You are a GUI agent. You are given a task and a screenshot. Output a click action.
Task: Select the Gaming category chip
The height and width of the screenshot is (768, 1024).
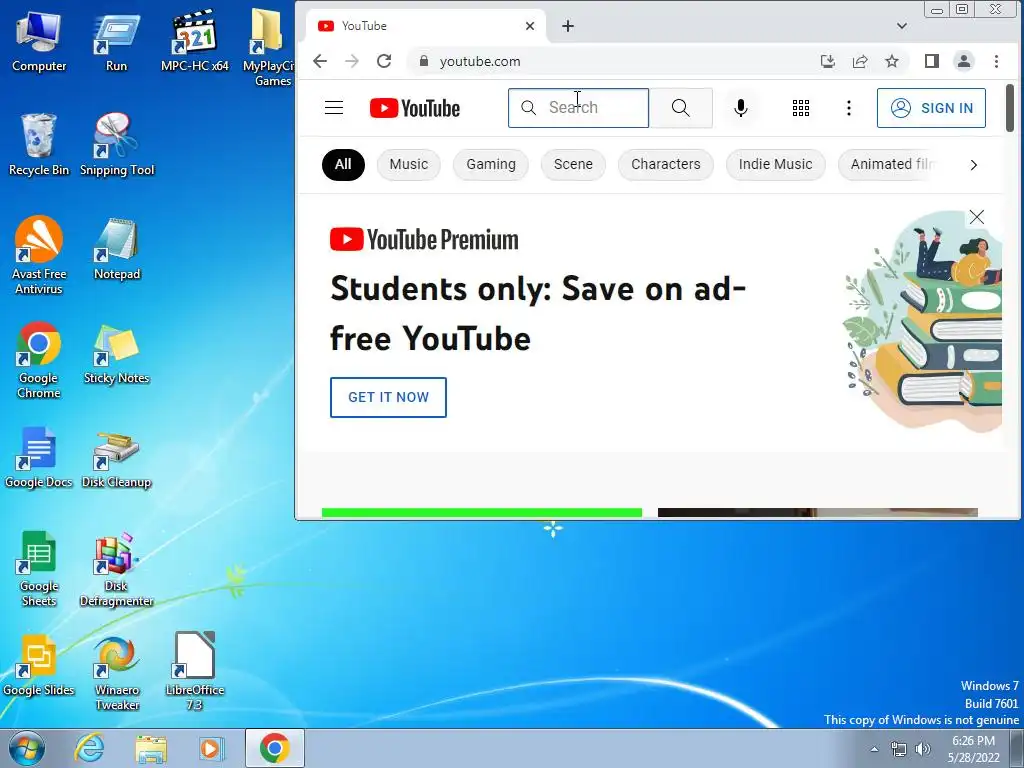490,165
